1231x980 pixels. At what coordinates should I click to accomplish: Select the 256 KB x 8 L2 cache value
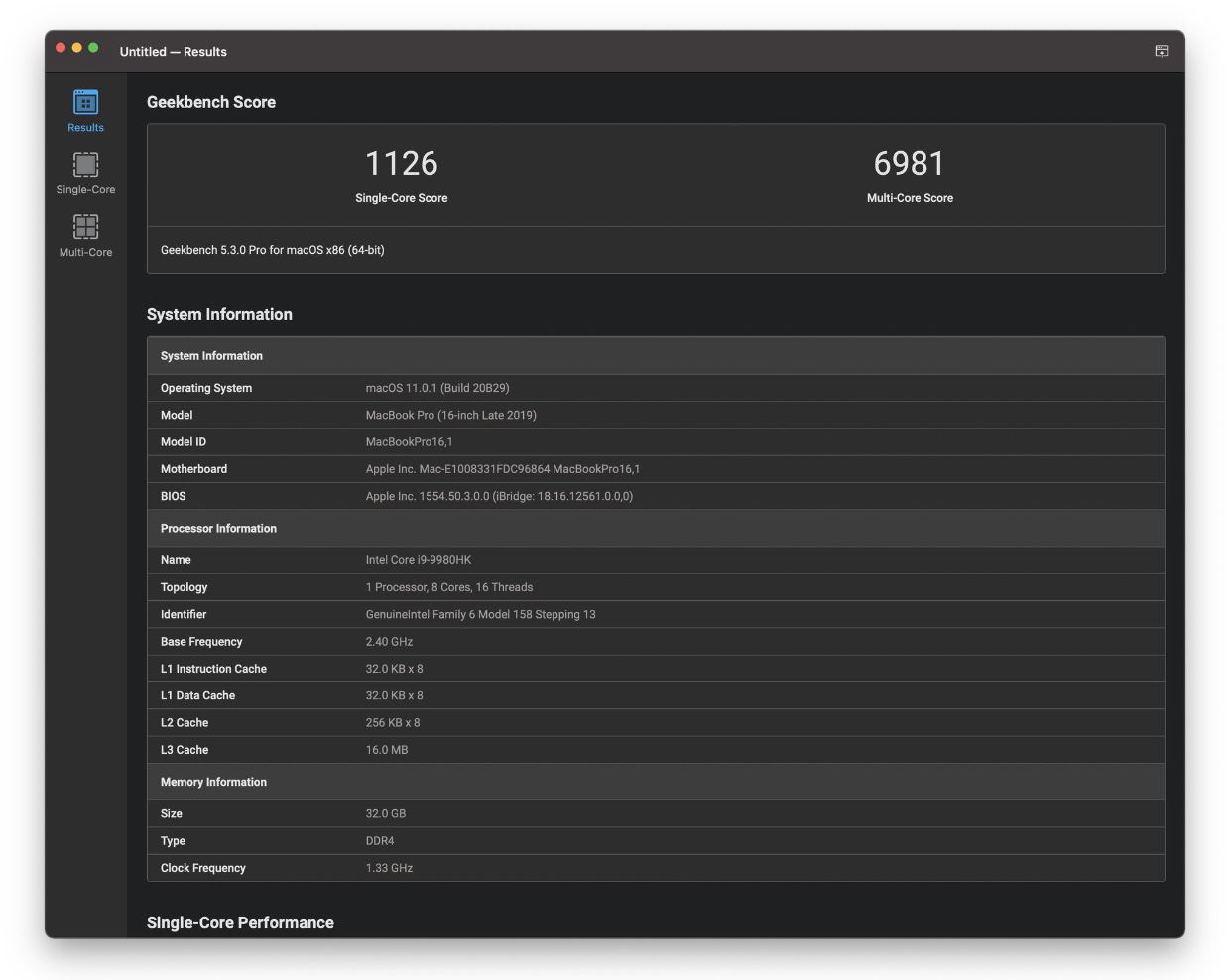[x=393, y=723]
